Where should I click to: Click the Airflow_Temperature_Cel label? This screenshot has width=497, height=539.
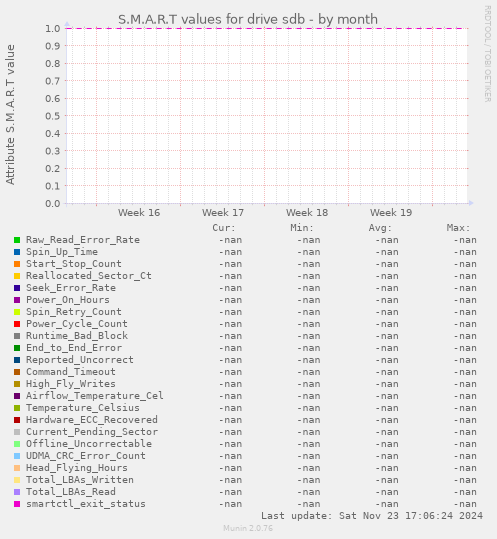click(x=95, y=396)
